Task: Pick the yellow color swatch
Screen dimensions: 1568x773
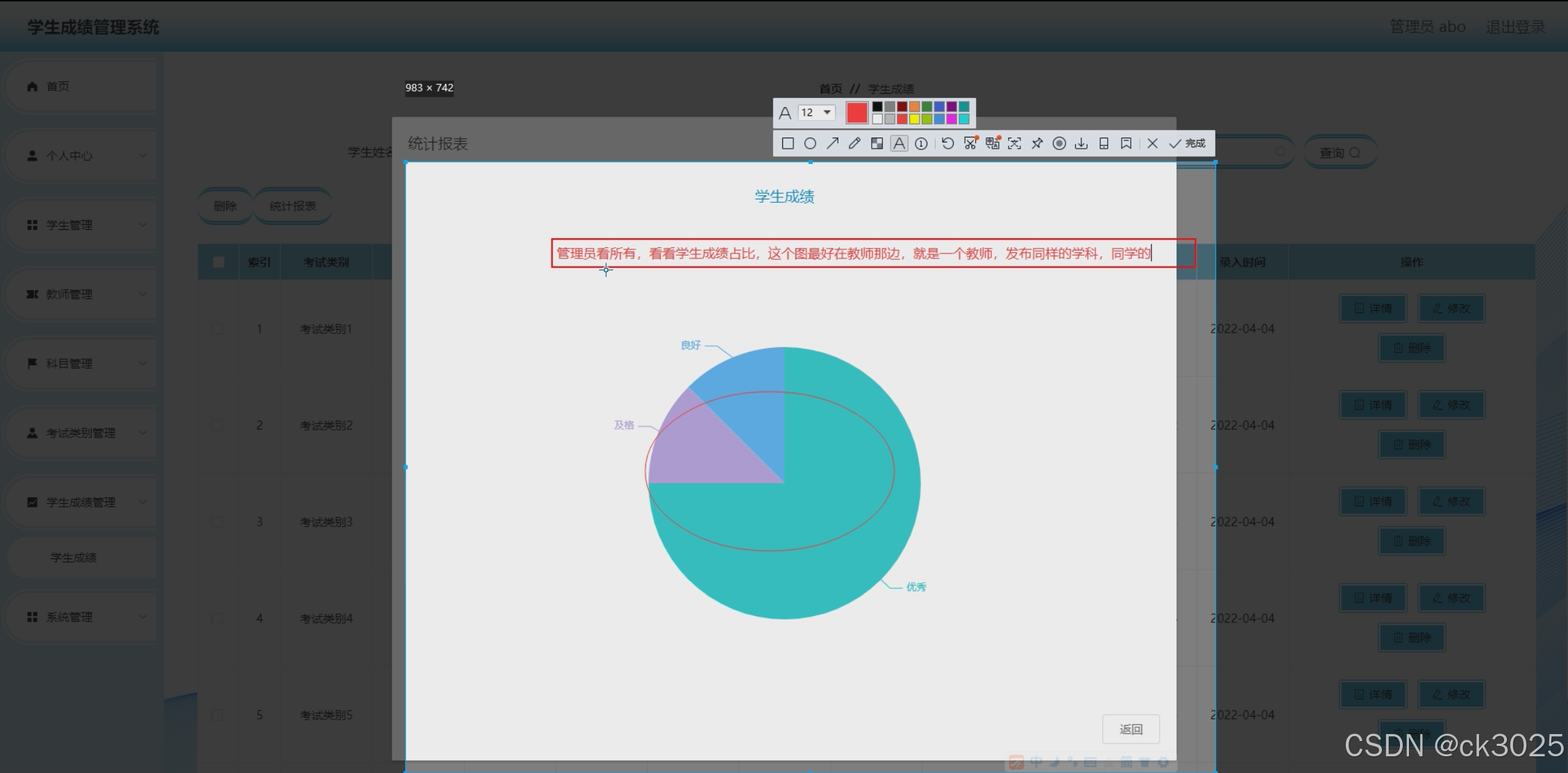Action: (x=914, y=119)
